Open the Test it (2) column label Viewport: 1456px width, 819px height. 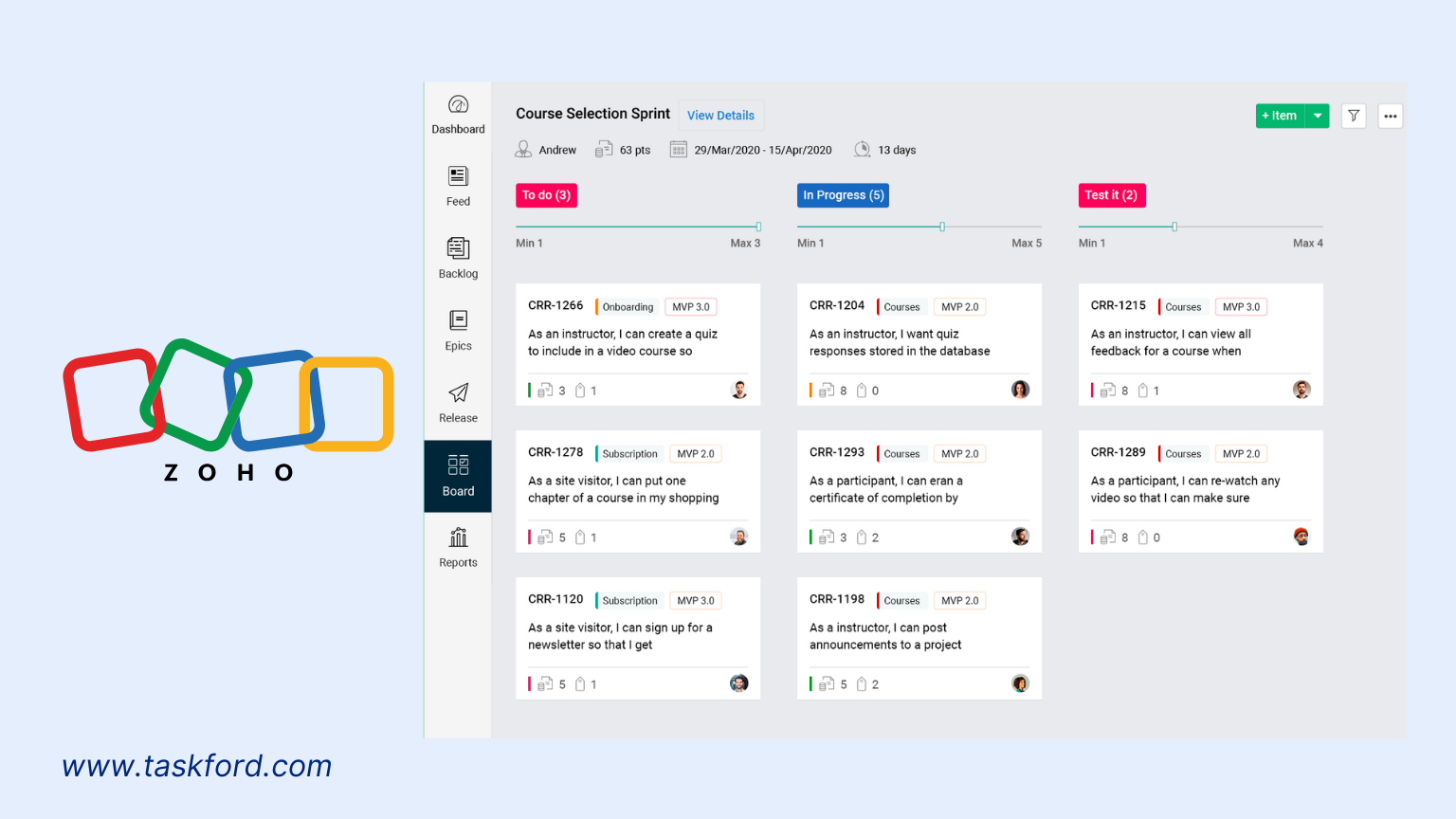(1111, 194)
